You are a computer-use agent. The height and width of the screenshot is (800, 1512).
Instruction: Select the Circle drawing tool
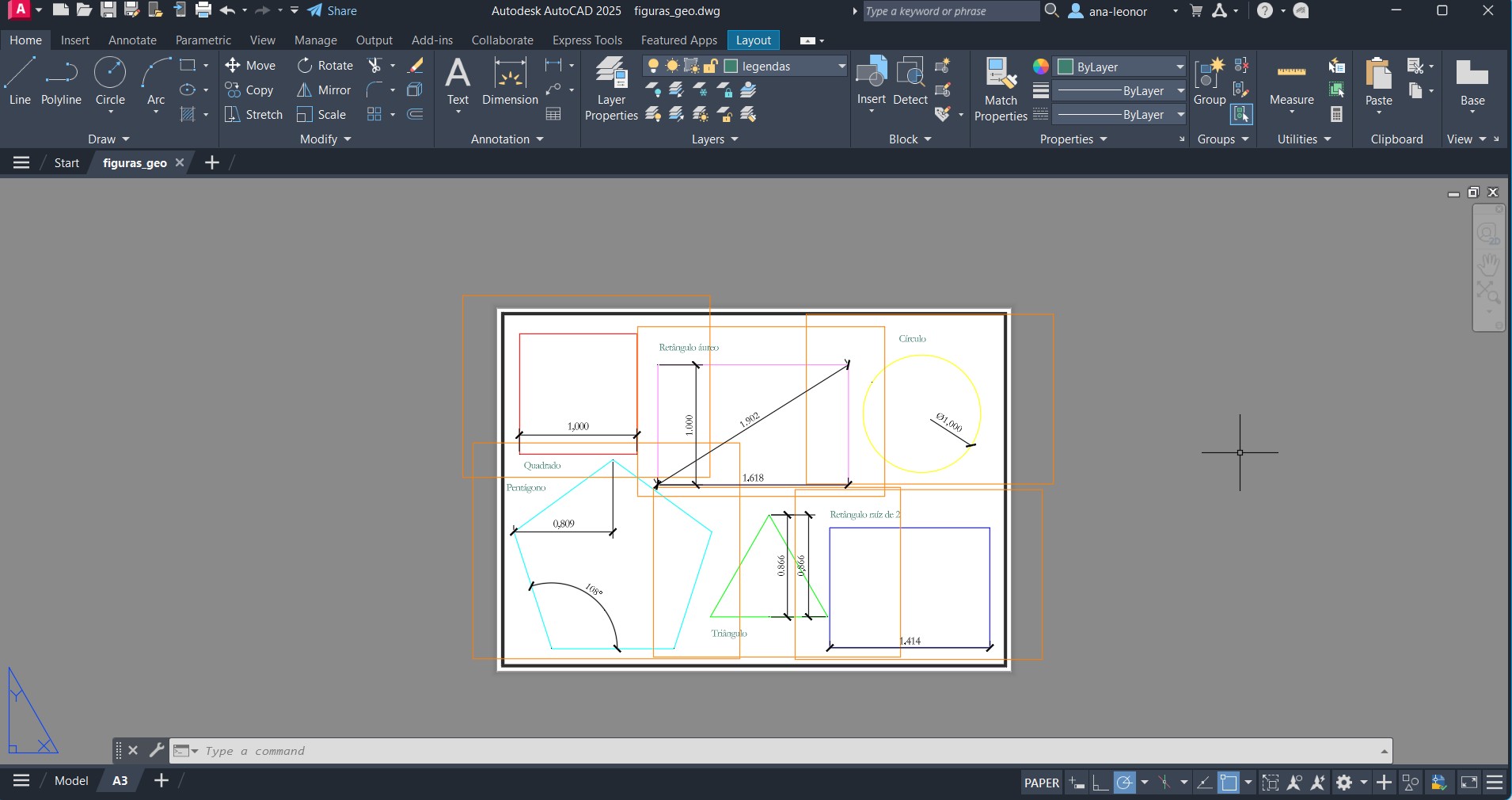pyautogui.click(x=110, y=81)
